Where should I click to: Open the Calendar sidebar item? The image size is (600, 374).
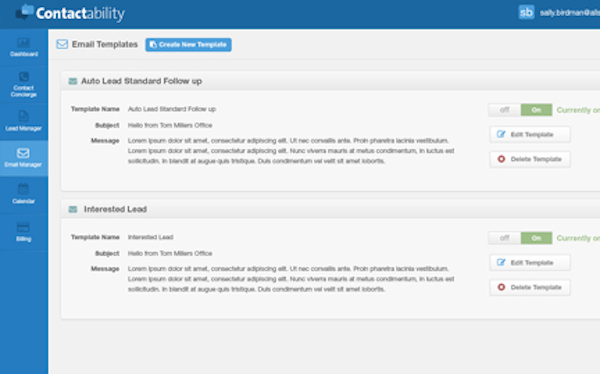click(24, 194)
